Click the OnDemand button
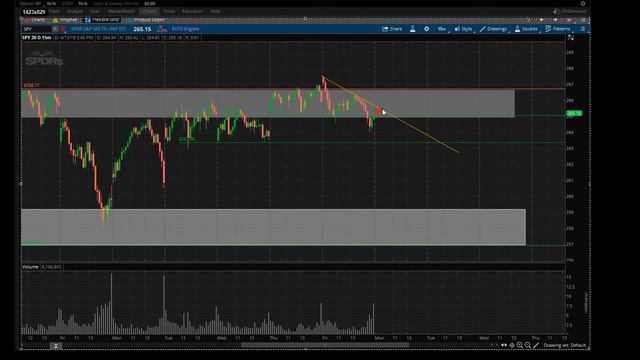Image resolution: width=640 pixels, height=360 pixels. (x=569, y=11)
